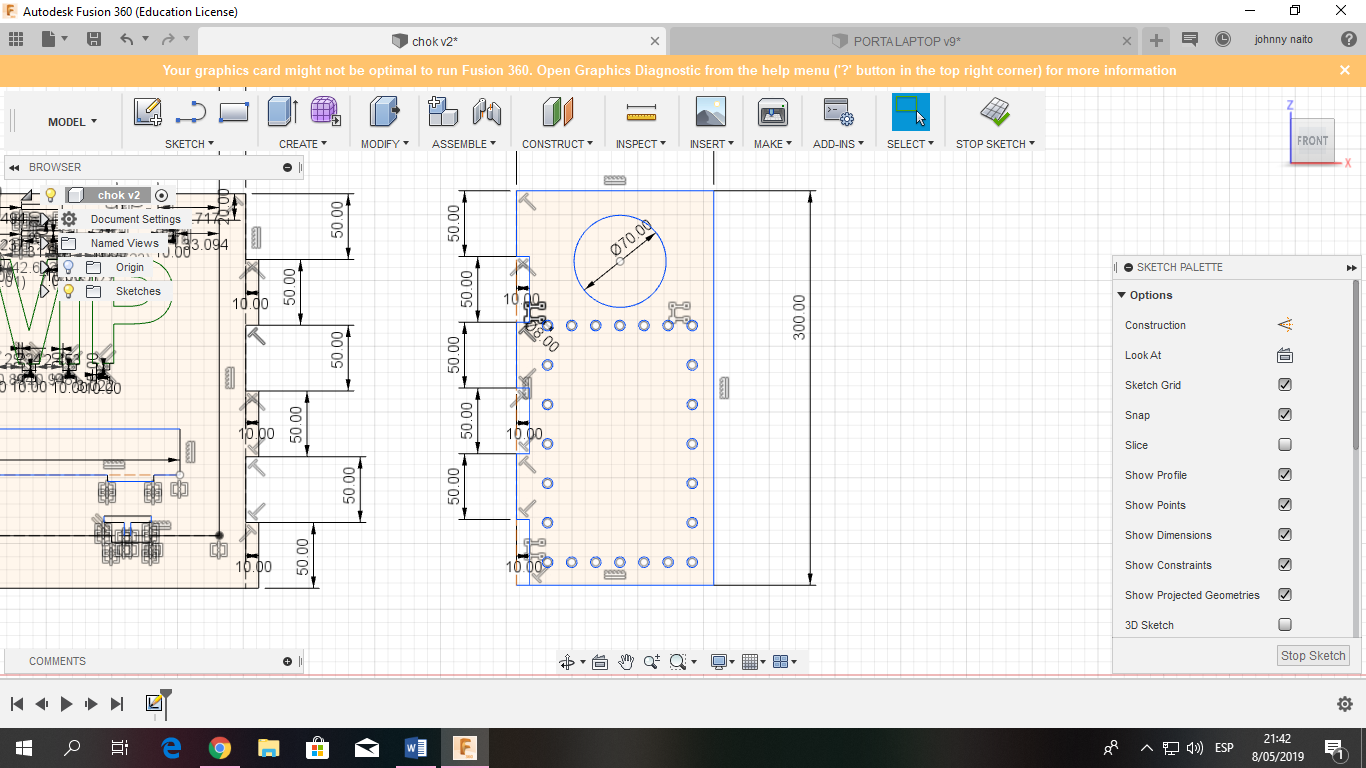Toggle the Sketch Grid checkbox
Image resolution: width=1366 pixels, height=768 pixels.
coord(1285,385)
